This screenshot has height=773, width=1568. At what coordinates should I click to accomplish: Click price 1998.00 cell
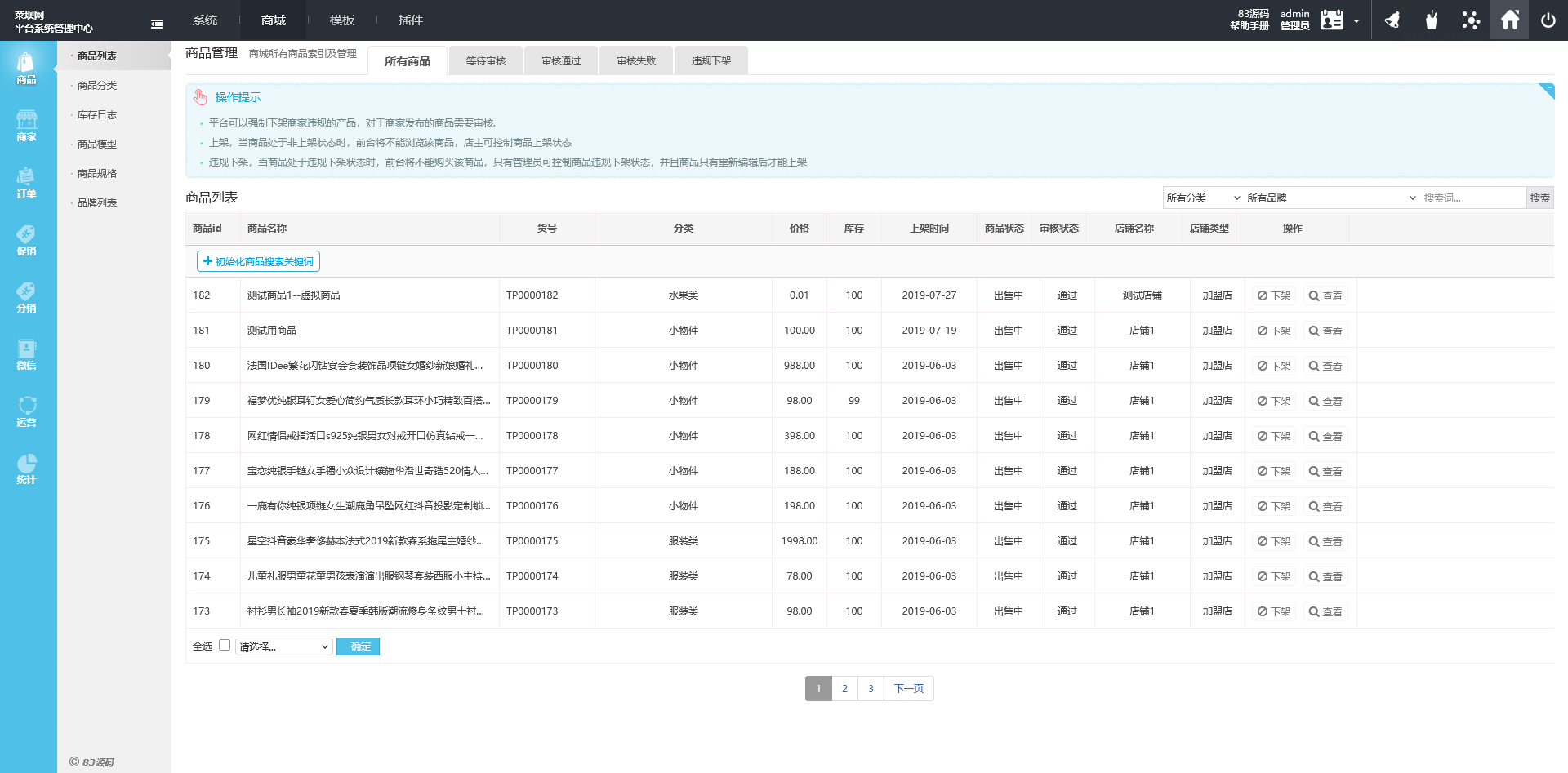click(x=800, y=541)
